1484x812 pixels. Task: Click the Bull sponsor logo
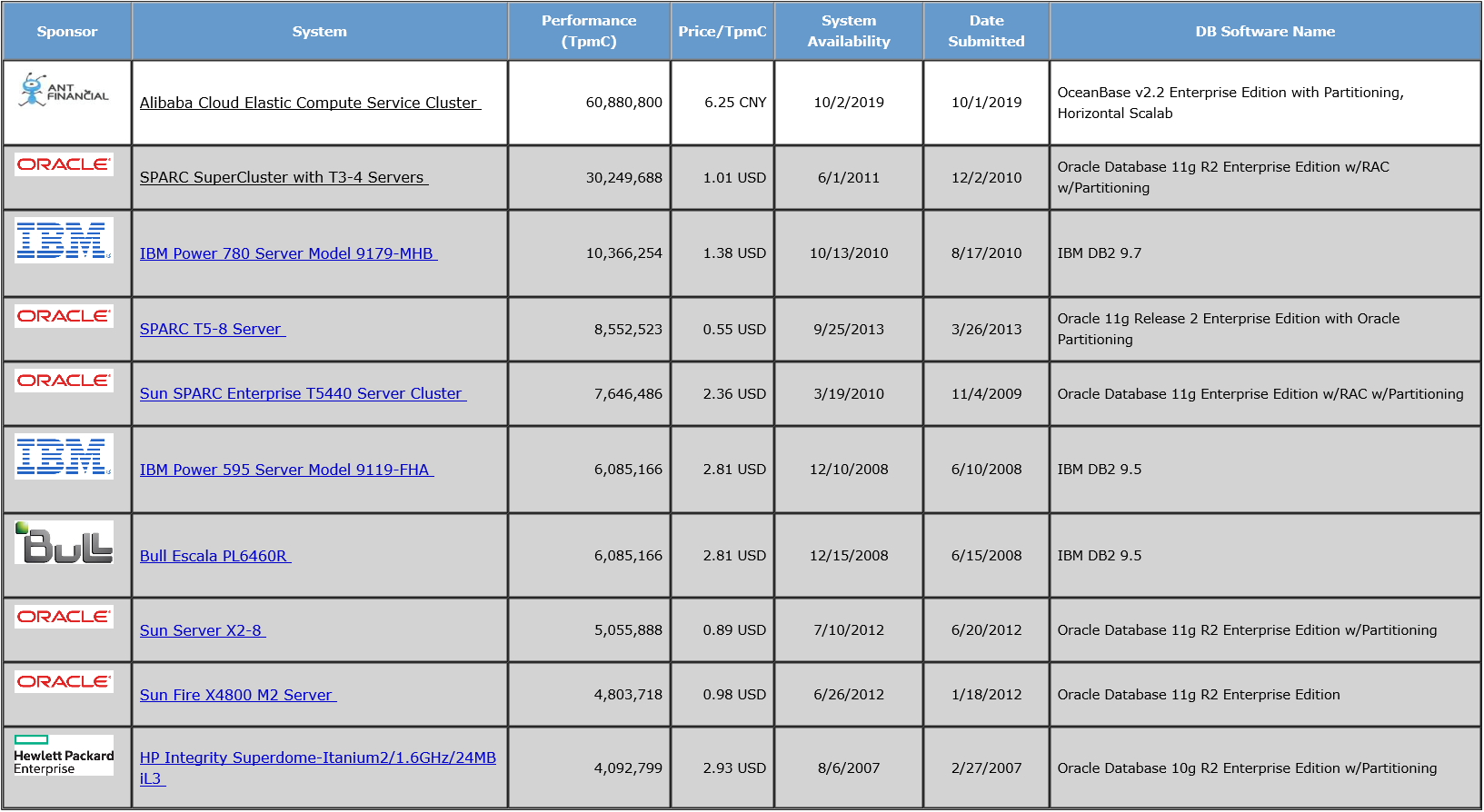tap(64, 542)
